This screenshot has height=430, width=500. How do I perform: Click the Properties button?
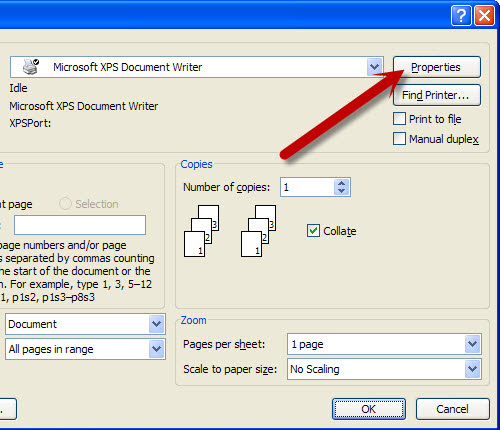(437, 67)
